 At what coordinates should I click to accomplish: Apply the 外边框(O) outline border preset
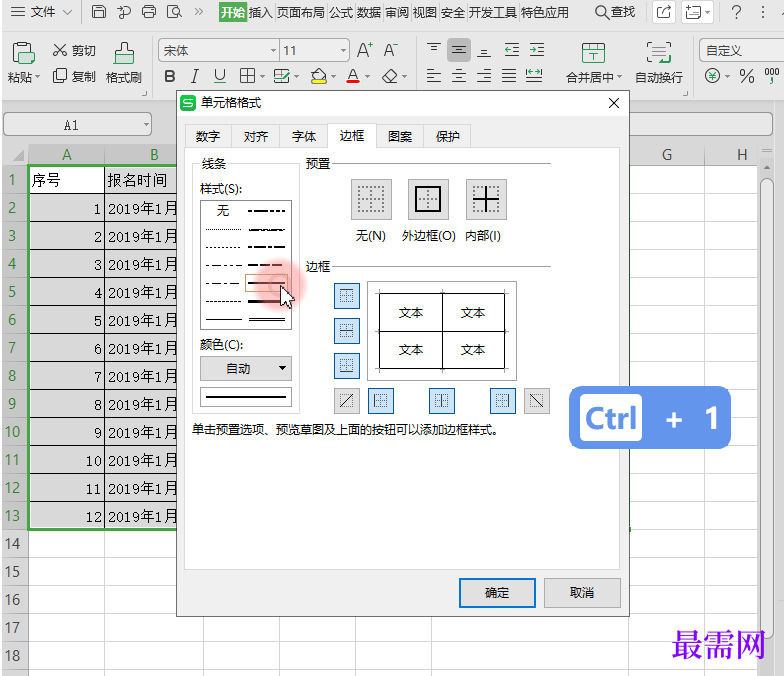[428, 200]
